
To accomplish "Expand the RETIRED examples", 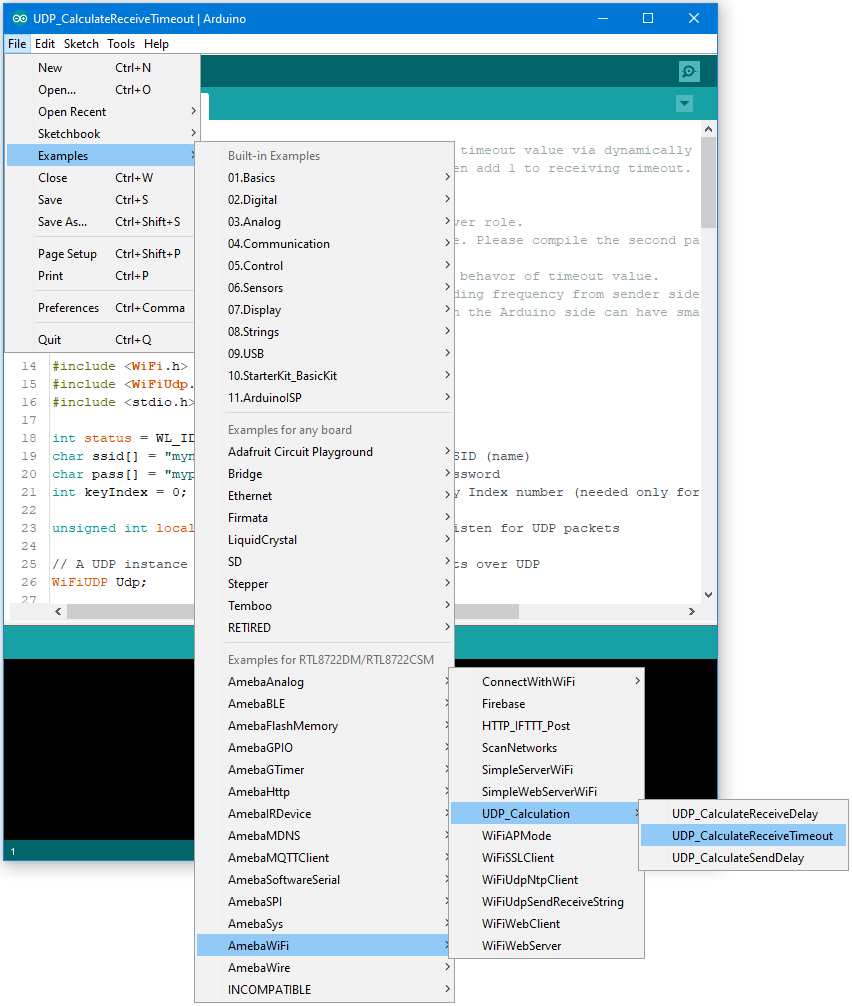I will pyautogui.click(x=325, y=627).
